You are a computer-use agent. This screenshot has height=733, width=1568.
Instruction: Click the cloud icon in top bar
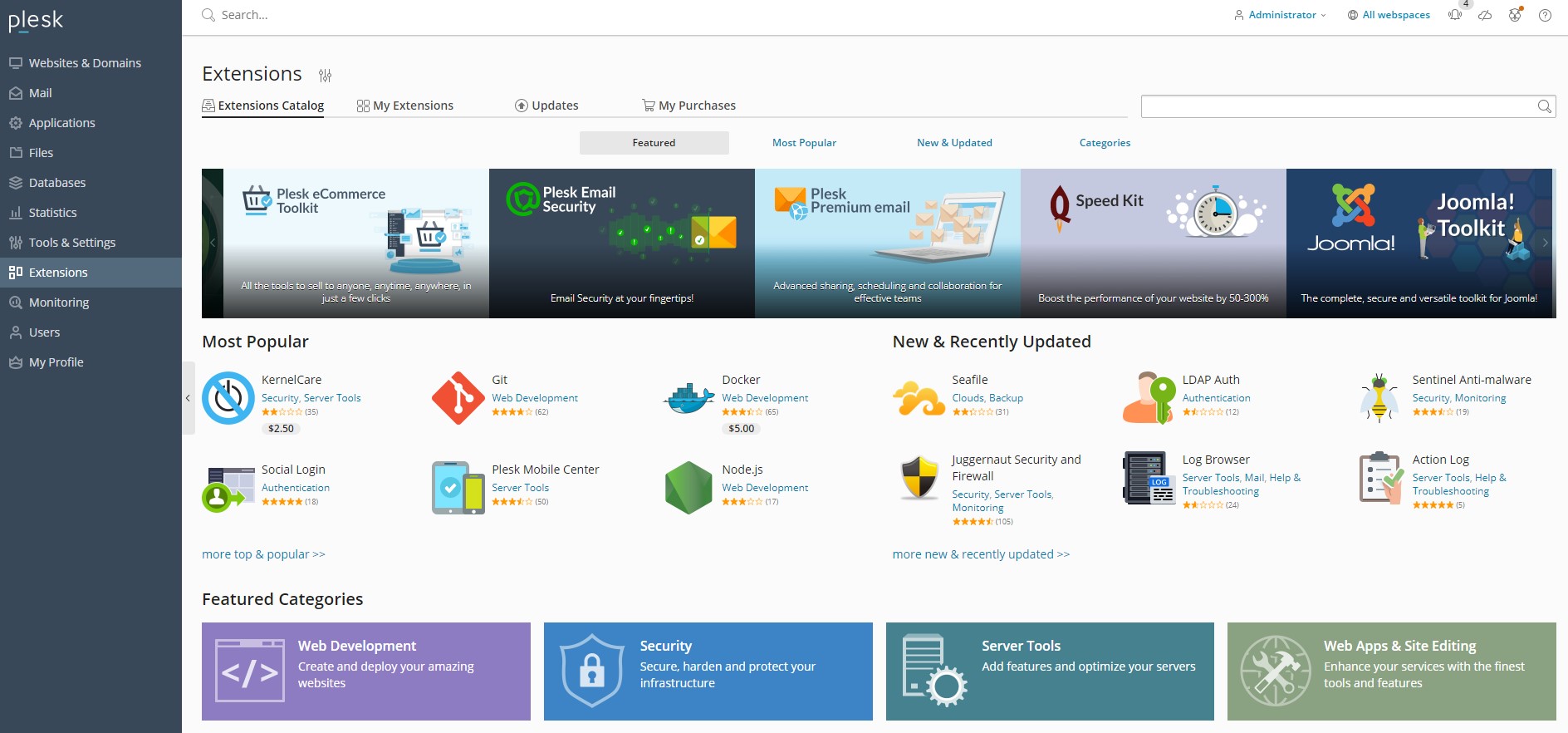[1485, 15]
